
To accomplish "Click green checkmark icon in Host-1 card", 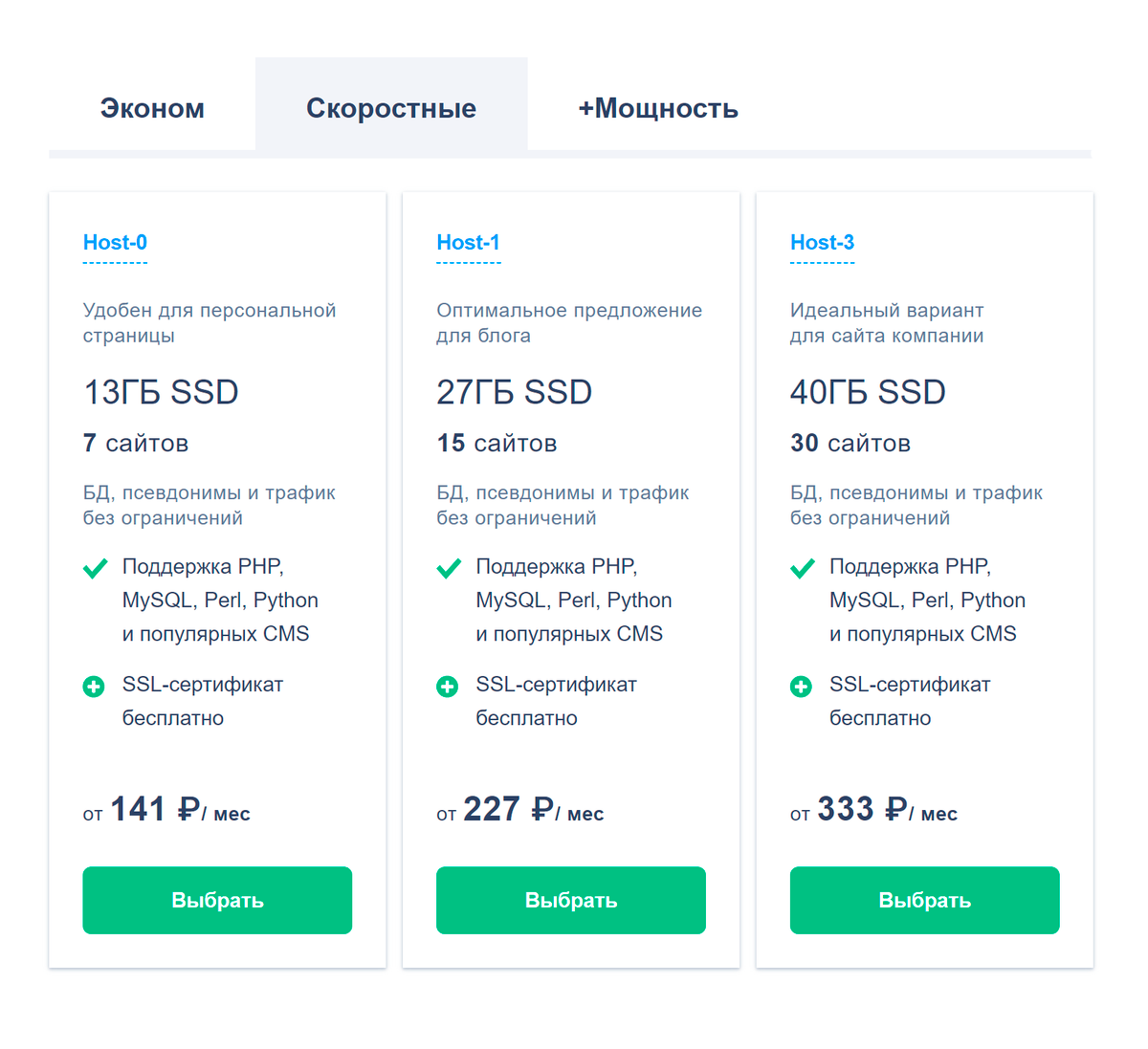I will (449, 569).
